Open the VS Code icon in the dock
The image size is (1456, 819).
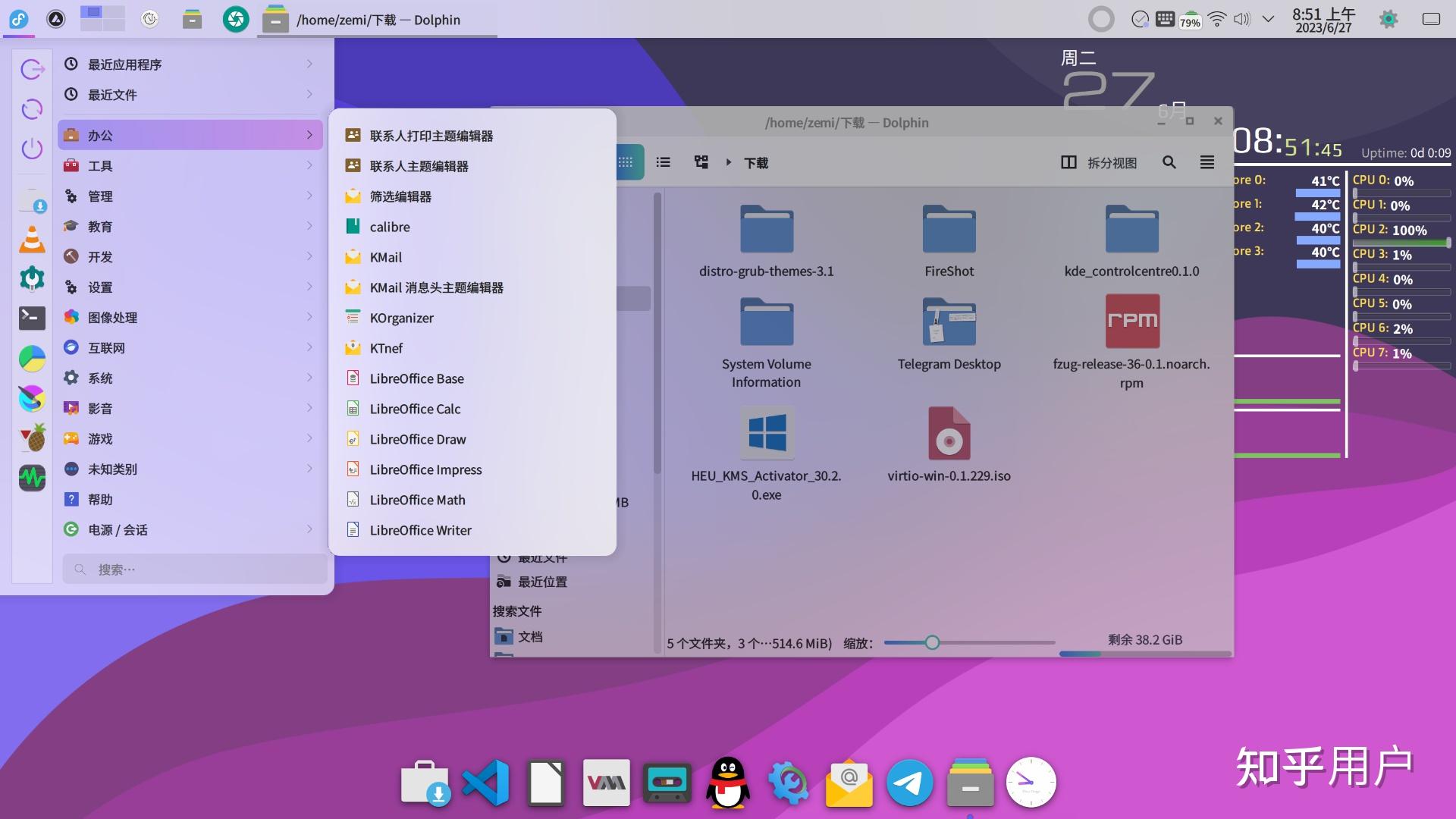tap(485, 783)
